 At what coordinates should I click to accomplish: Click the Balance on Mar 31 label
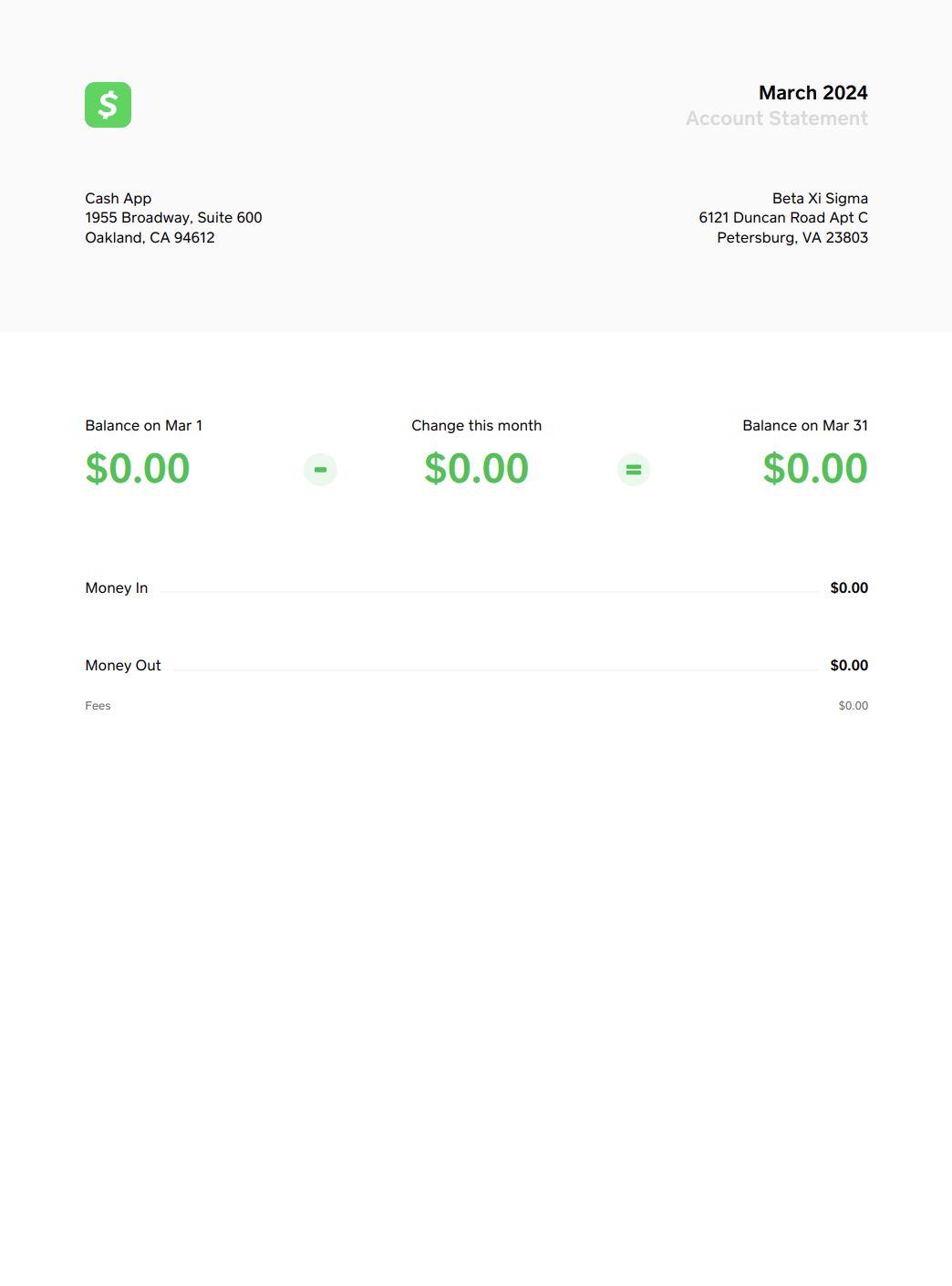tap(805, 426)
